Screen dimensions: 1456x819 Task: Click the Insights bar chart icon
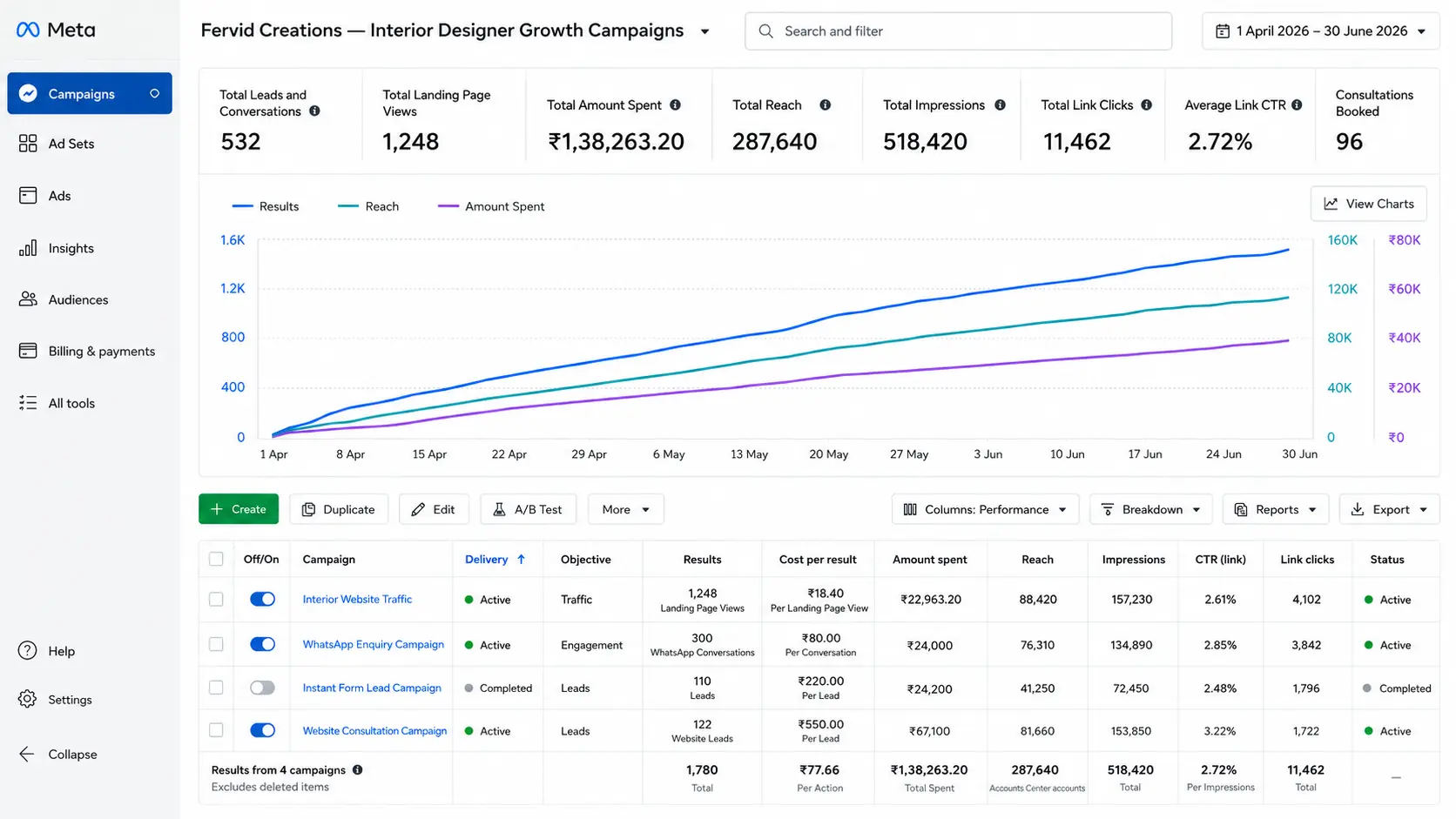pyautogui.click(x=28, y=248)
